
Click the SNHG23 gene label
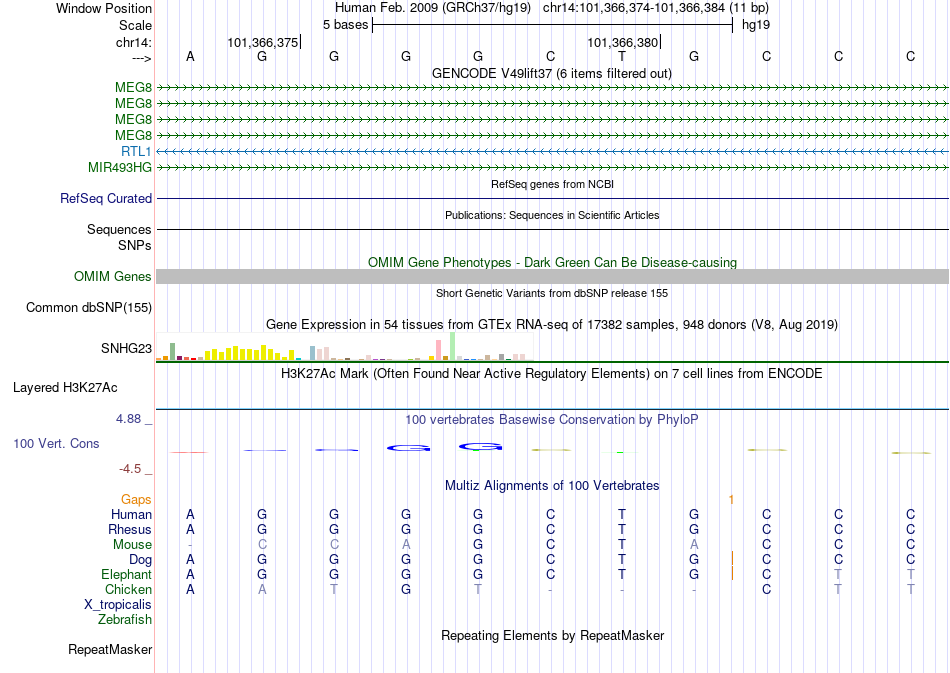click(x=127, y=348)
